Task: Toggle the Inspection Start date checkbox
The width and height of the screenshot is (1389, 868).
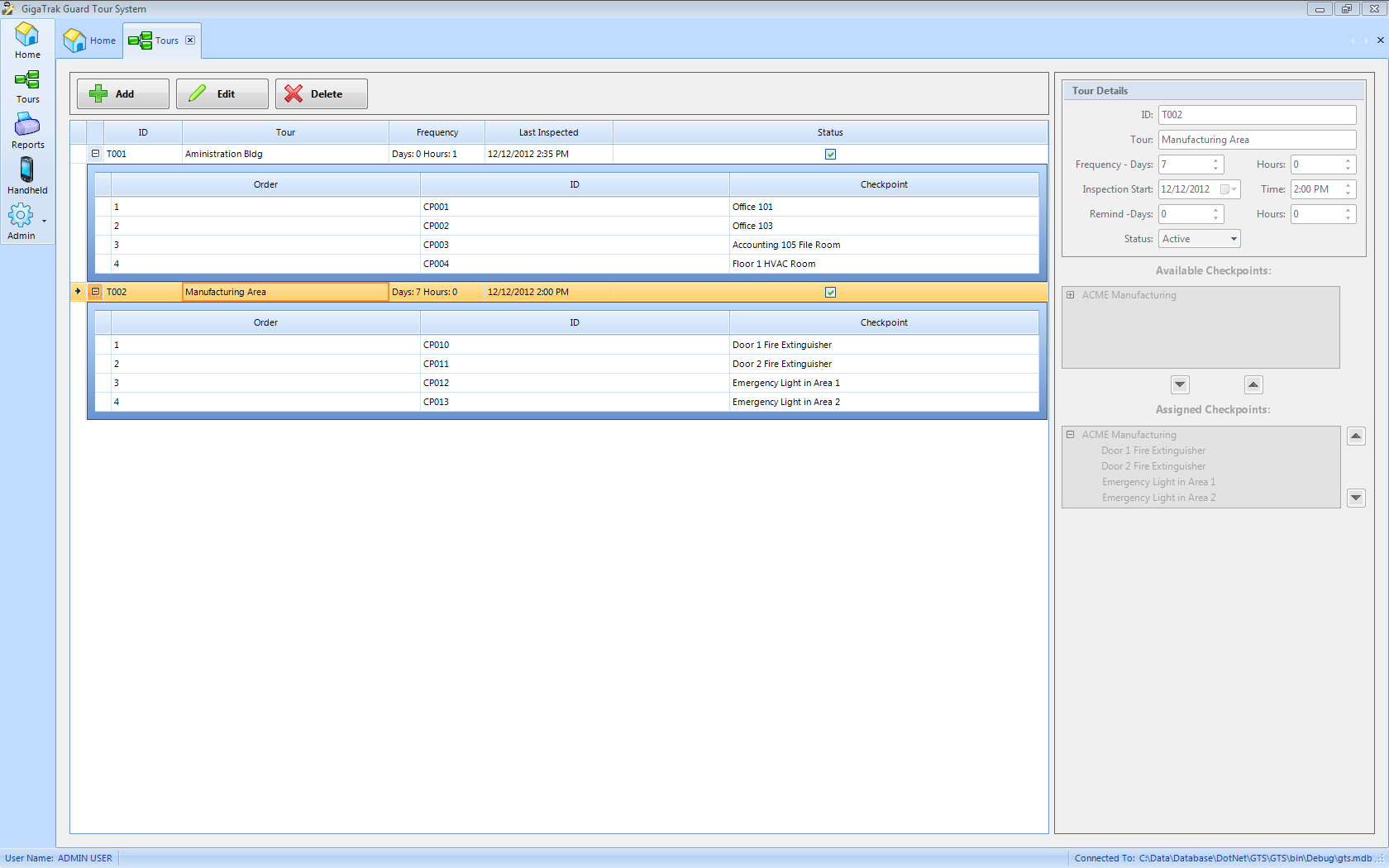Action: click(x=1224, y=189)
